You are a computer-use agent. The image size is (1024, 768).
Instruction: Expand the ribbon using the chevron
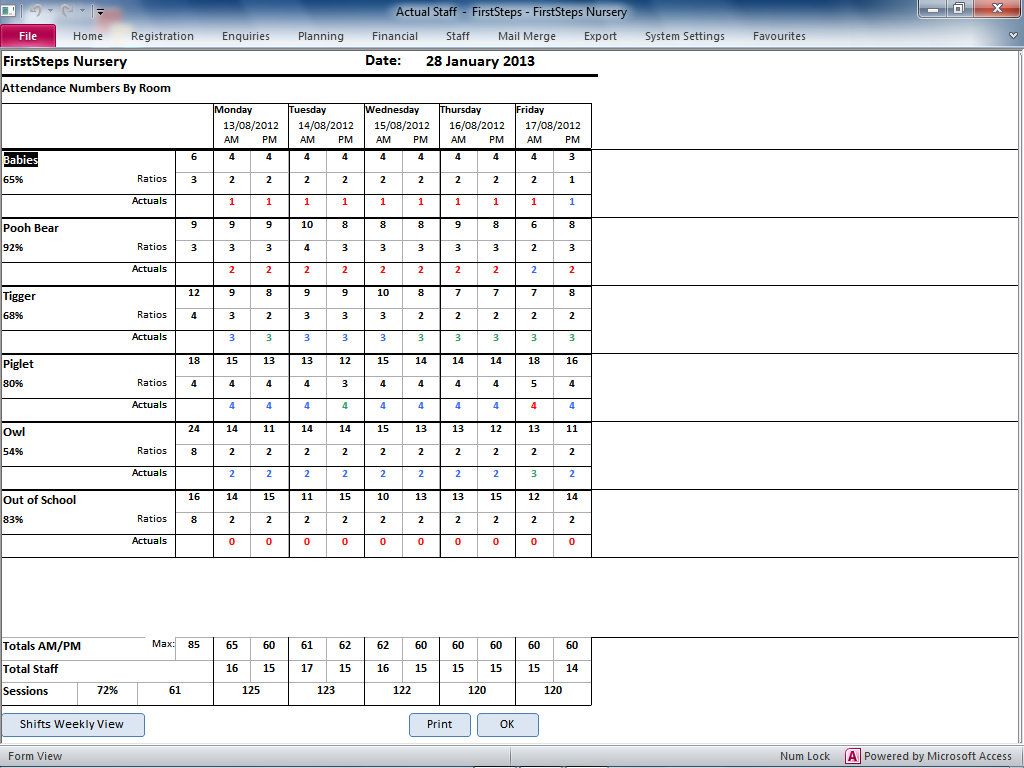point(1013,35)
